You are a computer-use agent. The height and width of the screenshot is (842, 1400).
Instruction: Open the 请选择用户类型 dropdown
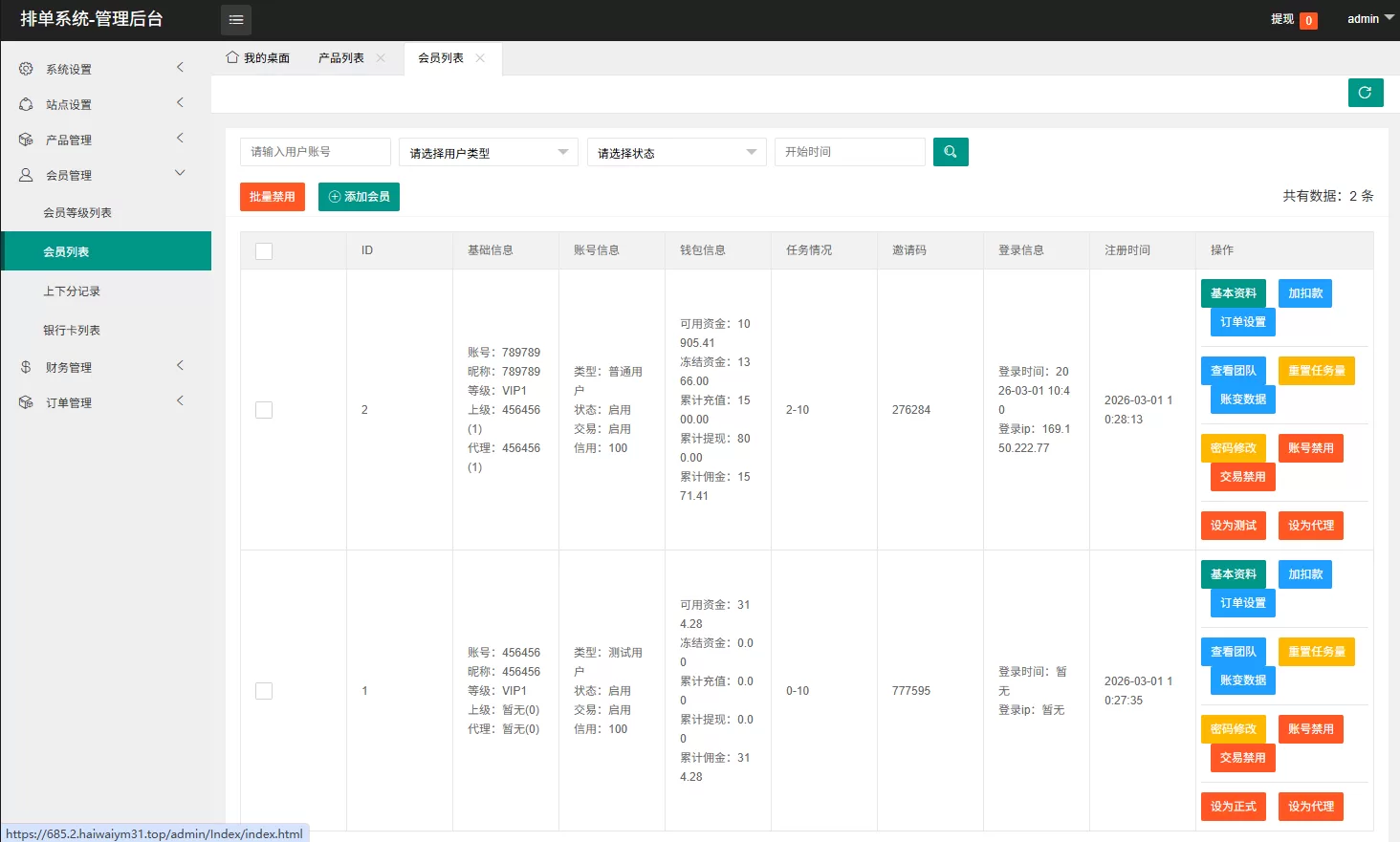[x=488, y=151]
